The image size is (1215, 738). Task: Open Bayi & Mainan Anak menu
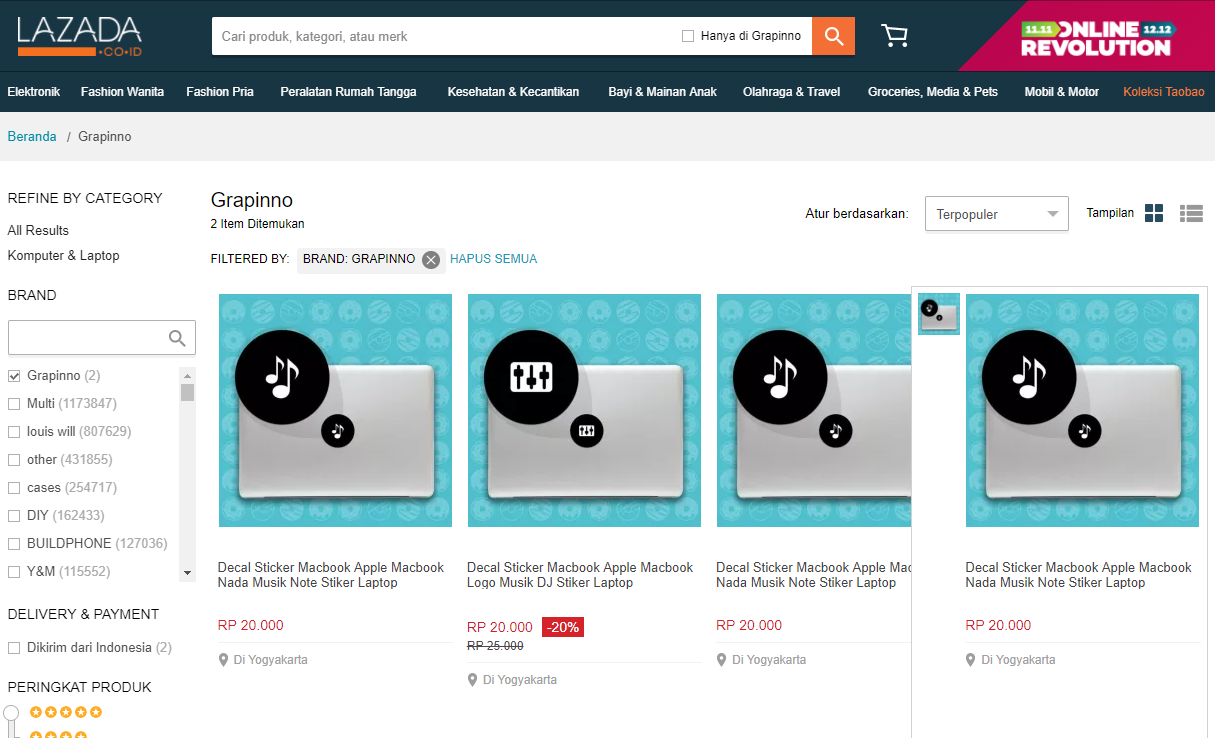pos(663,92)
